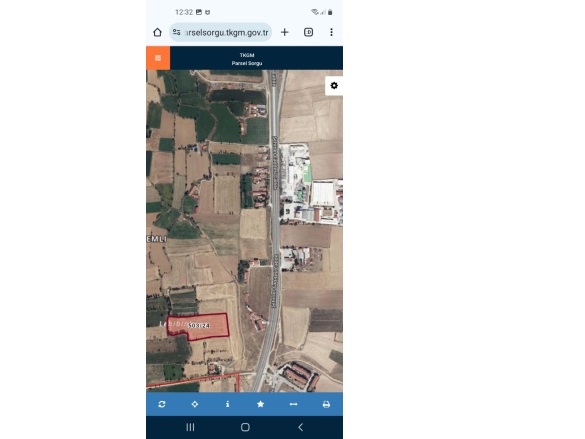Locate my position with crosshair icon
Viewport: 585px width, 439px height.
195,404
